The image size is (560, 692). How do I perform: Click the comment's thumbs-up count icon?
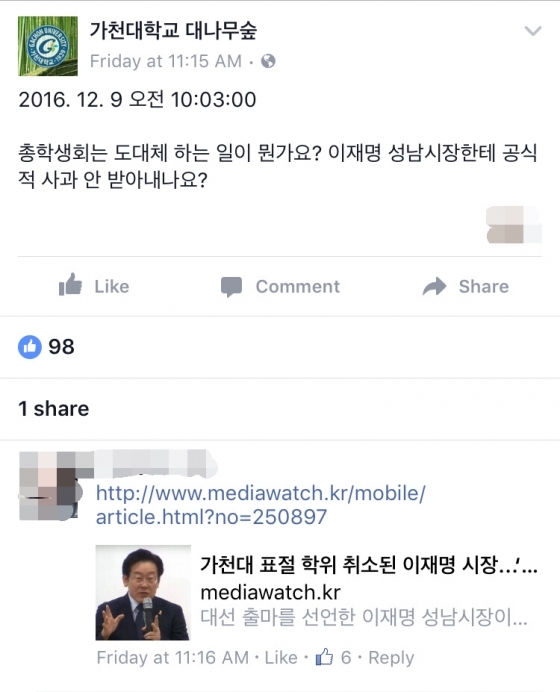click(324, 657)
